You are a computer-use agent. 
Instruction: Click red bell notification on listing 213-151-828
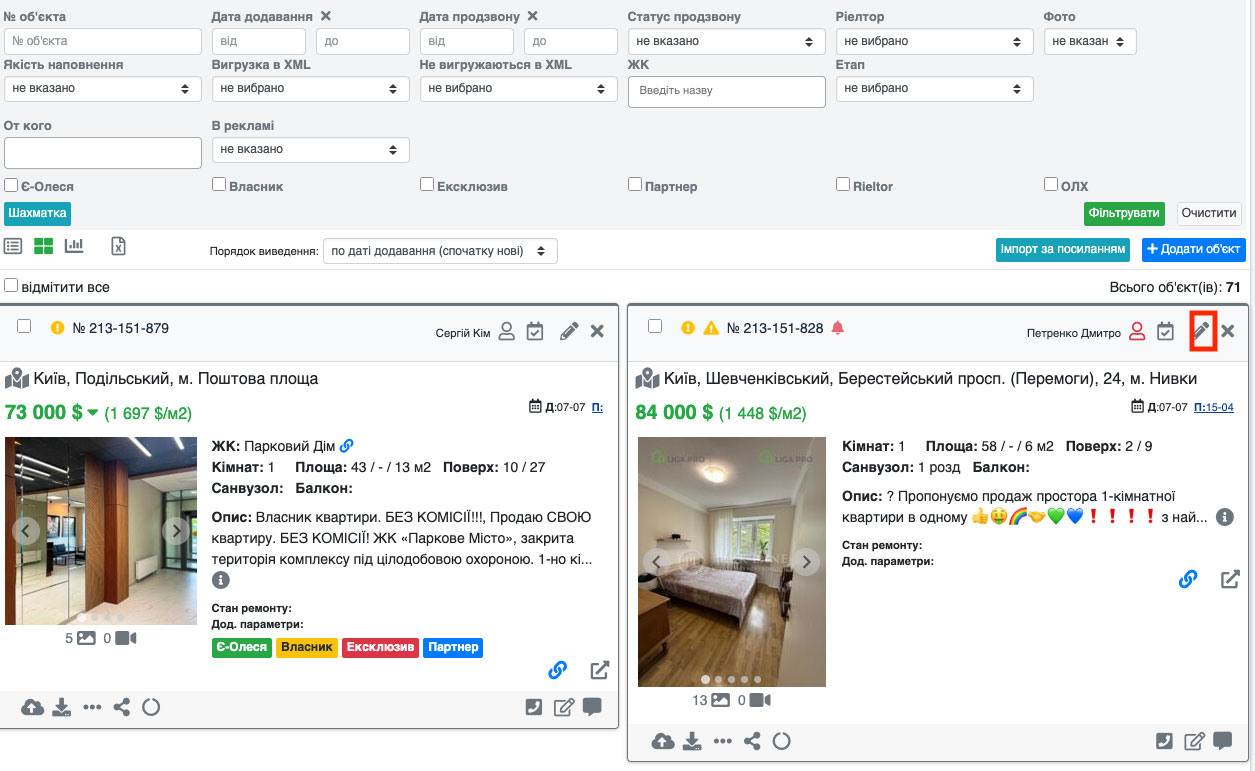click(838, 328)
